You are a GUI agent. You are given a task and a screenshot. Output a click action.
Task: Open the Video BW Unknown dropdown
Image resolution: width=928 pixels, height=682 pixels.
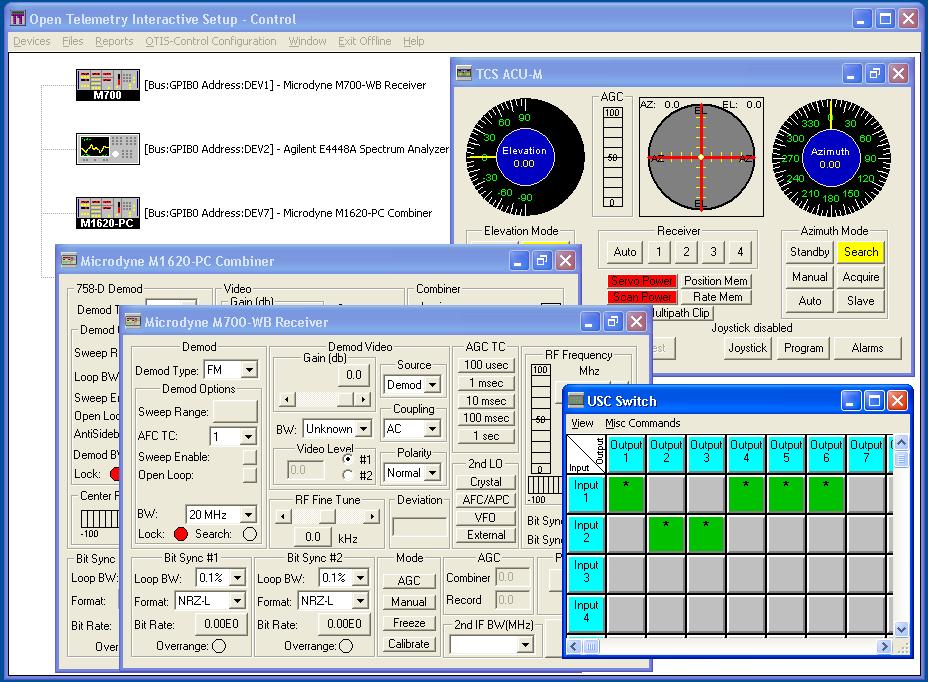[364, 428]
